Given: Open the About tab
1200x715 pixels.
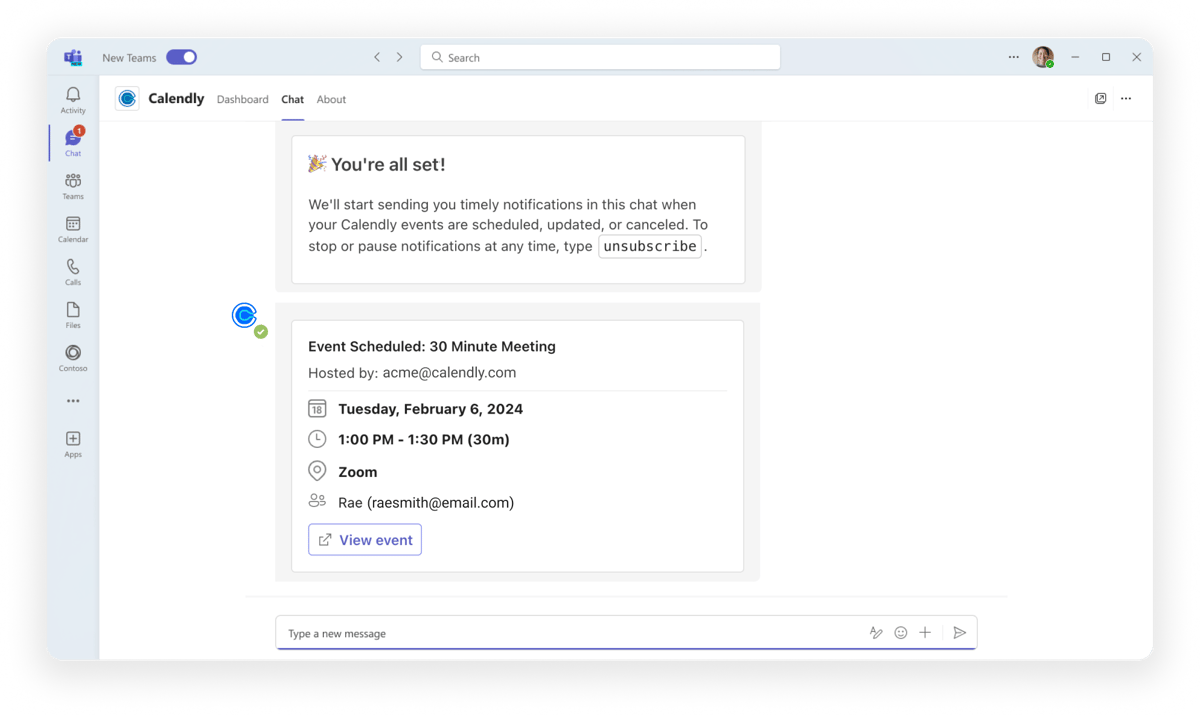Looking at the screenshot, I should 331,99.
